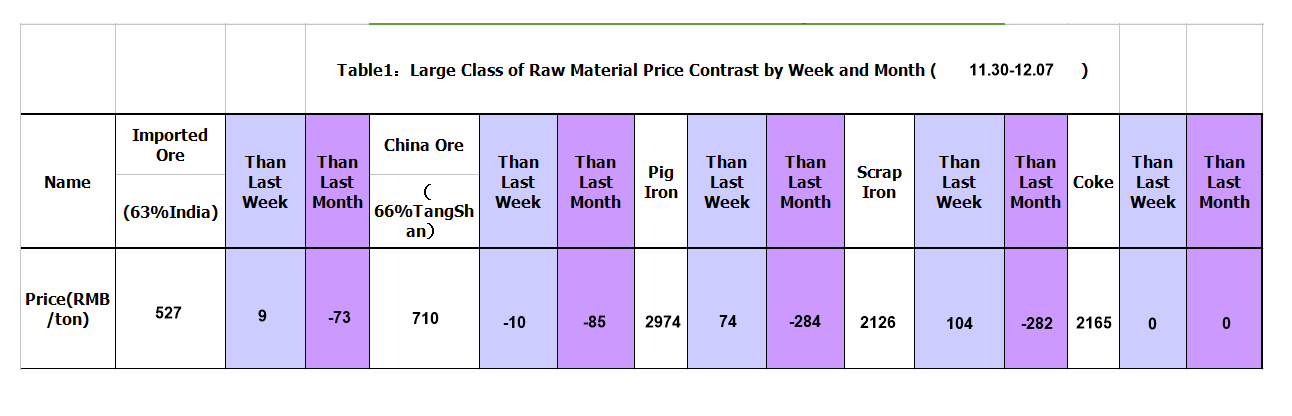The image size is (1292, 416).
Task: Click the Price(RMB/ton) row label
Action: click(67, 311)
